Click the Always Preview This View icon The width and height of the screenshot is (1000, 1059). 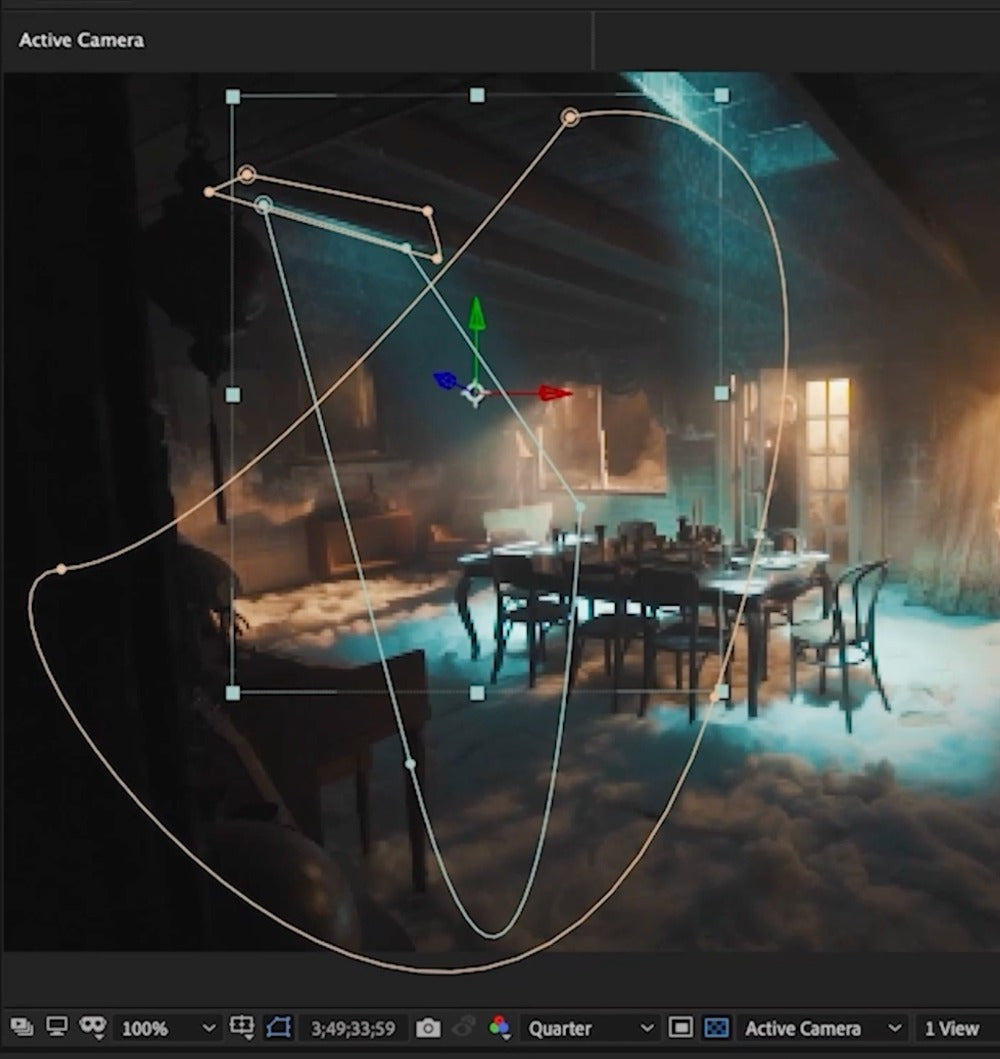(x=23, y=1027)
